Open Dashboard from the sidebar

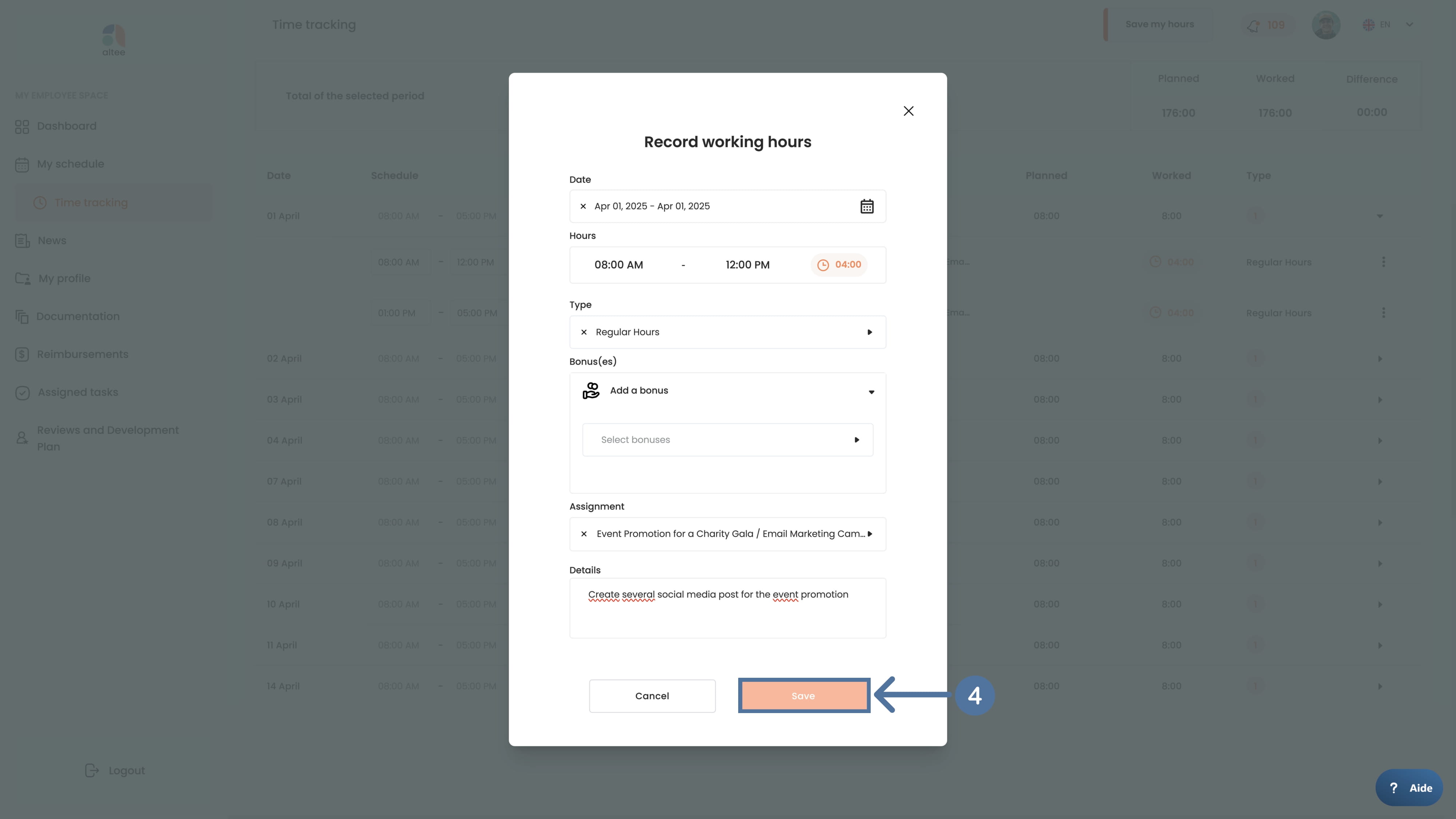coord(67,126)
